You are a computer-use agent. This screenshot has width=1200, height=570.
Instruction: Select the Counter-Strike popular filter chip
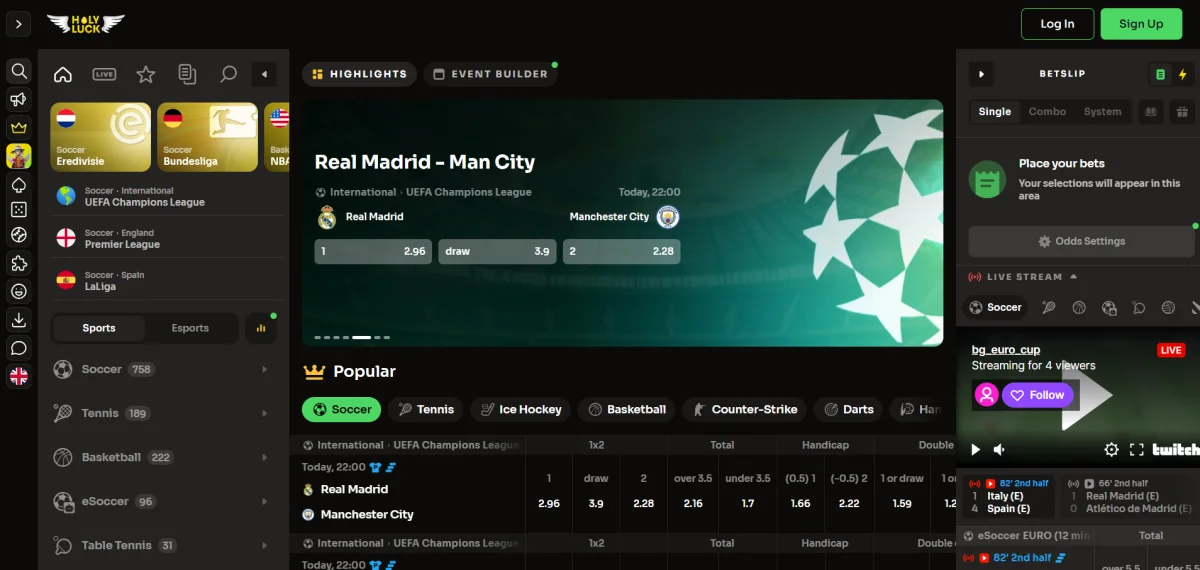point(745,409)
